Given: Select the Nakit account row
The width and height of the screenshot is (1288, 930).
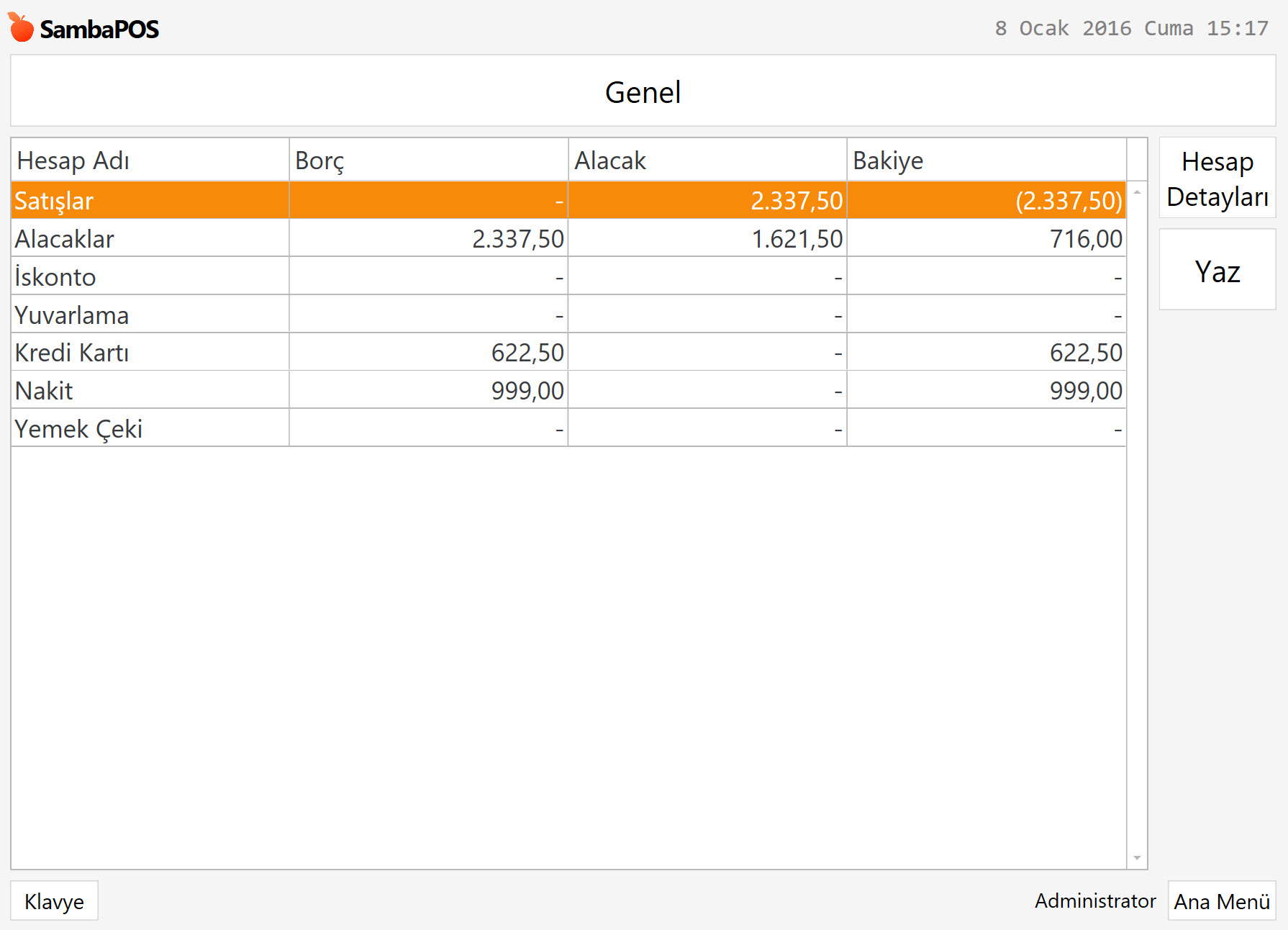Looking at the screenshot, I should click(x=568, y=390).
